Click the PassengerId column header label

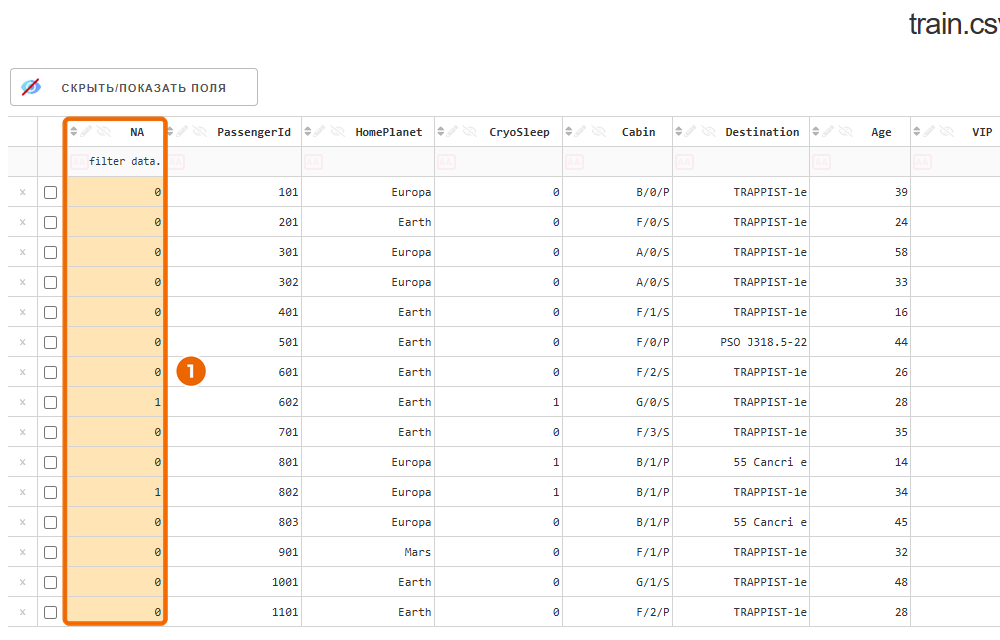pos(254,132)
